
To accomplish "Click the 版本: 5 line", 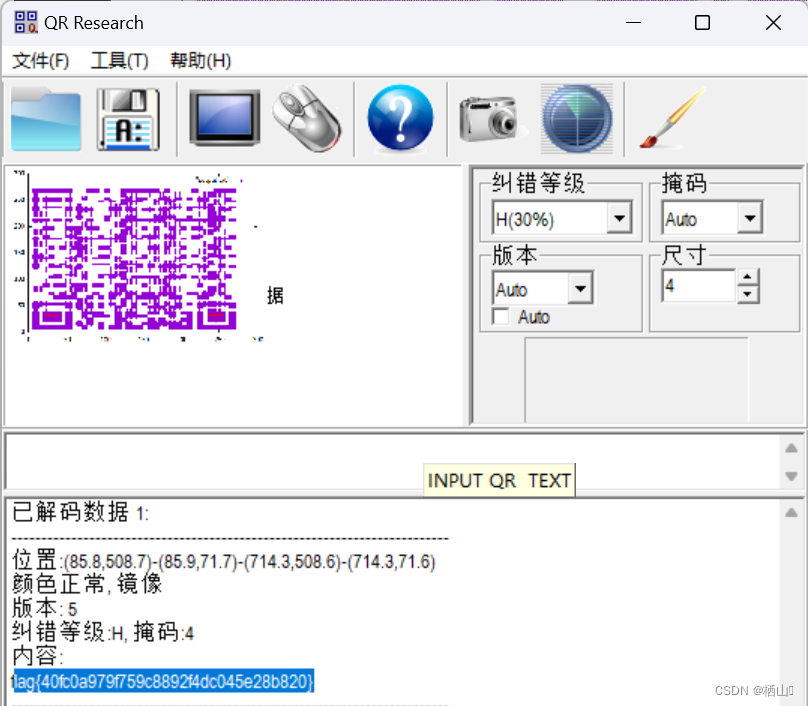I will point(44,608).
